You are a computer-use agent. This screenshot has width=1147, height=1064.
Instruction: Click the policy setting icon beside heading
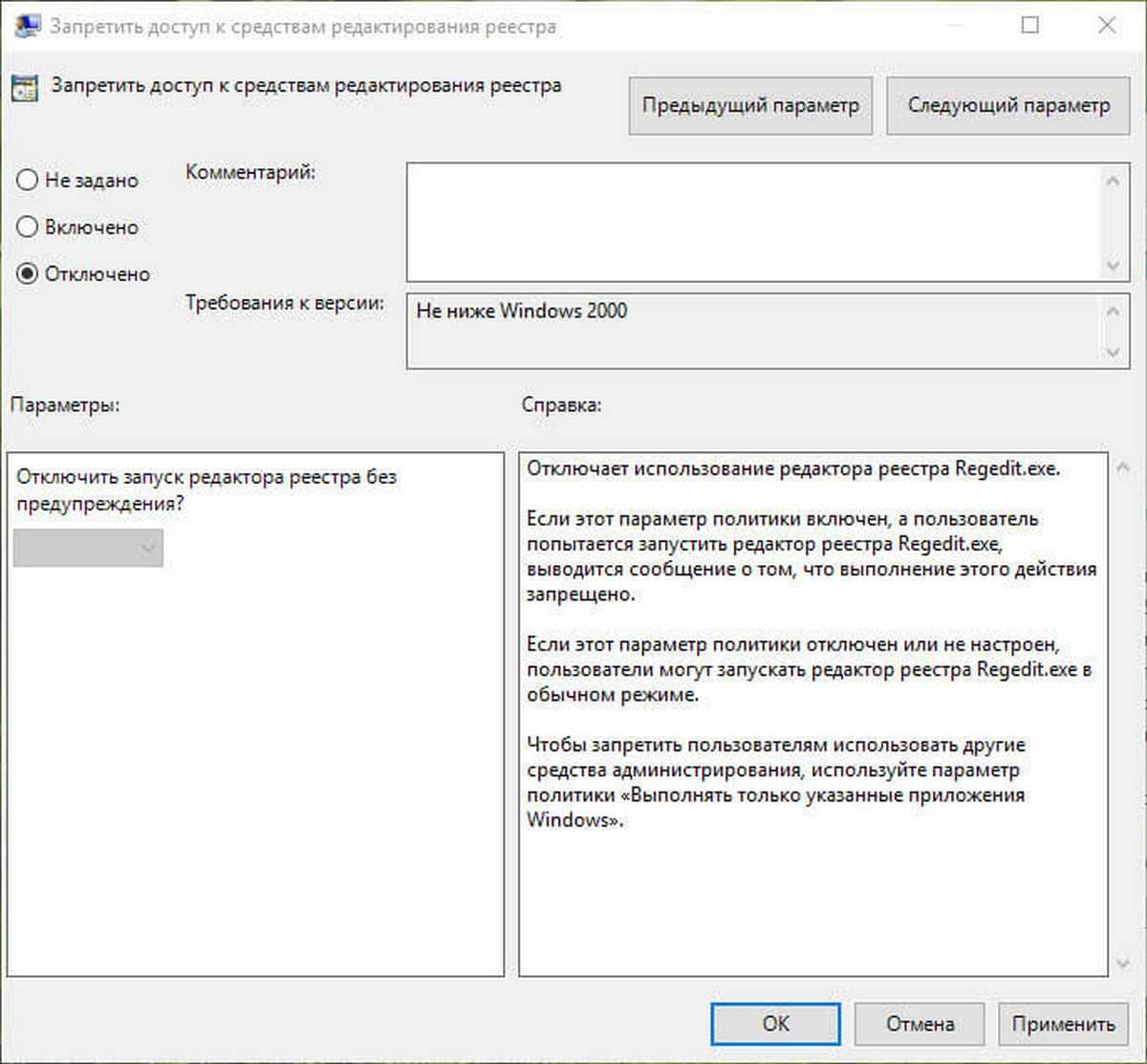pos(24,88)
